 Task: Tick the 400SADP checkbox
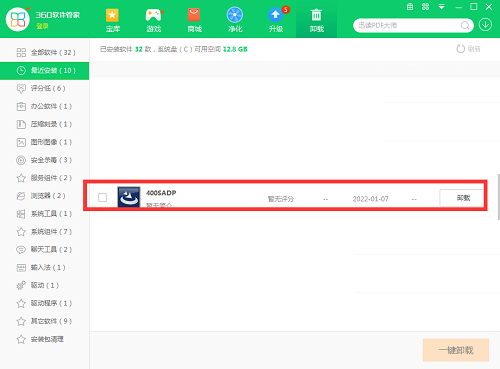pos(103,197)
